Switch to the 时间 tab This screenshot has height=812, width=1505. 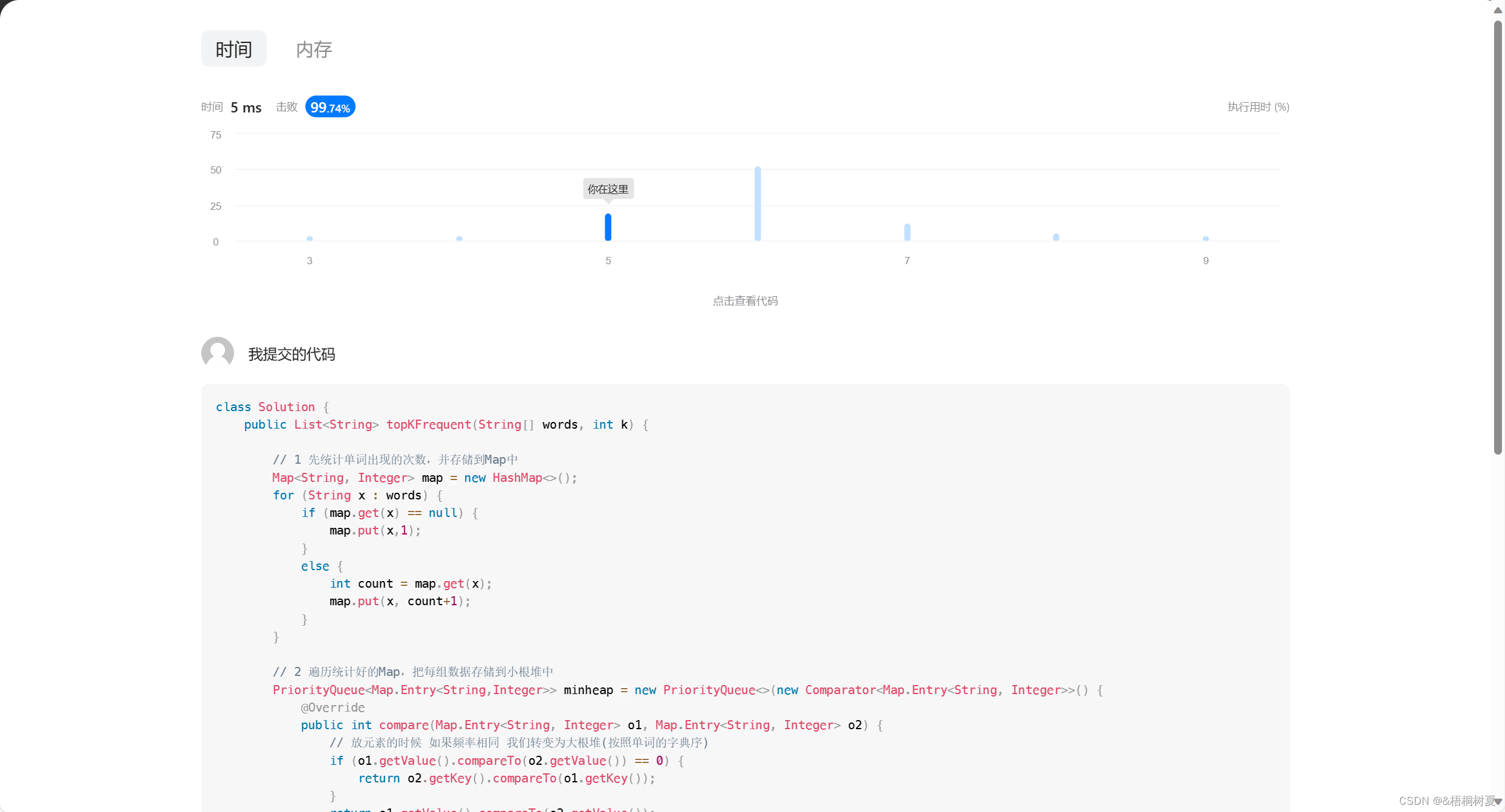tap(233, 49)
